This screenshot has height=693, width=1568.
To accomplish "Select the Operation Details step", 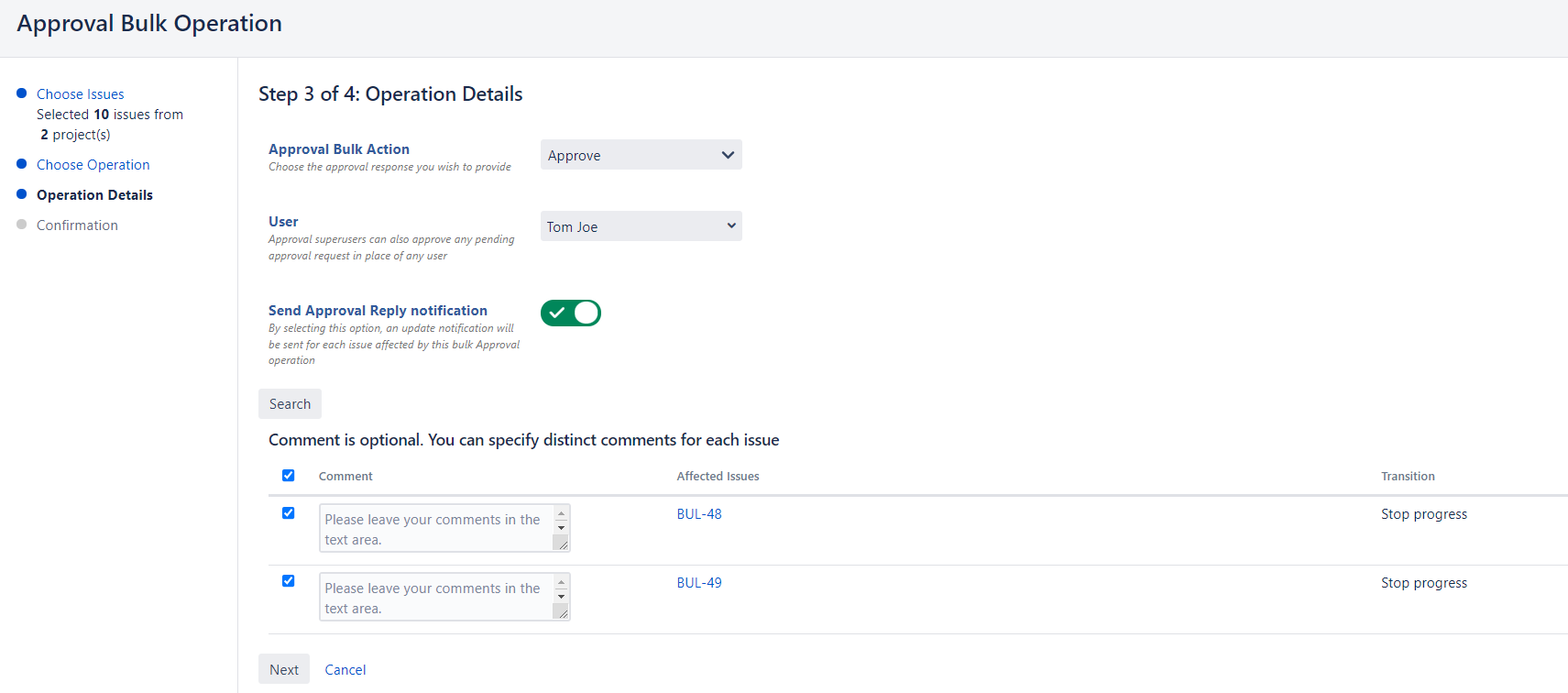I will pos(94,195).
